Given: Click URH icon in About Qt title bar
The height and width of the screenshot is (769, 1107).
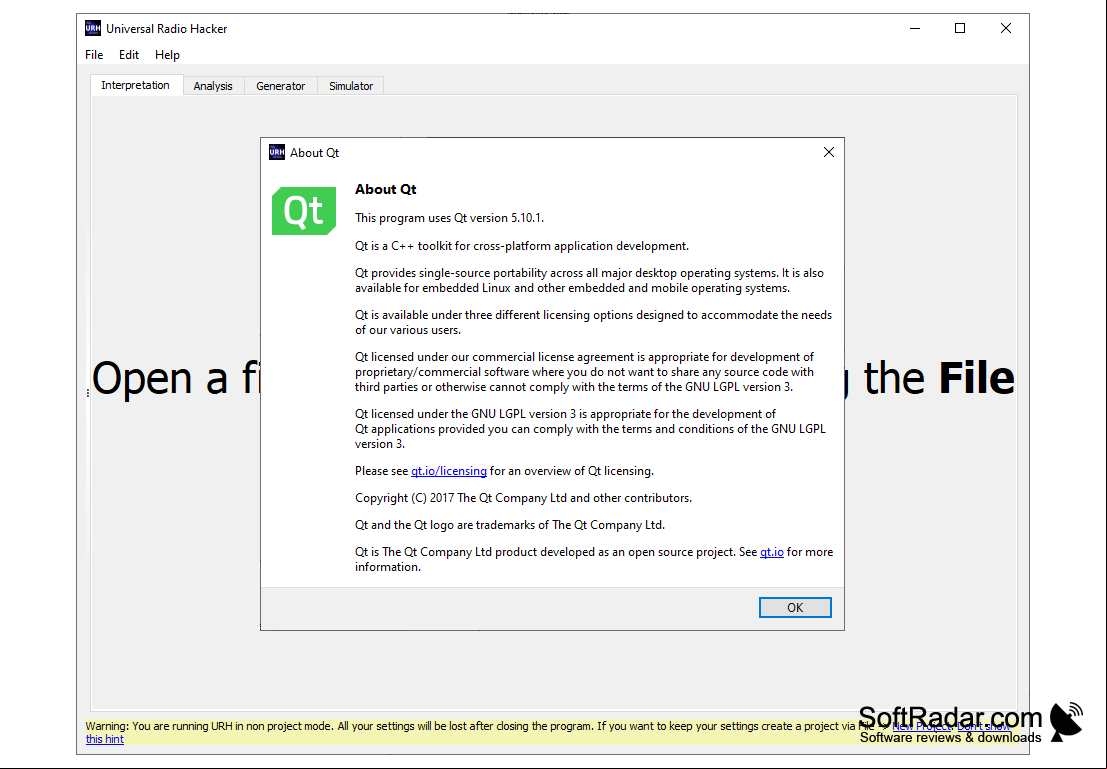Looking at the screenshot, I should tap(277, 152).
